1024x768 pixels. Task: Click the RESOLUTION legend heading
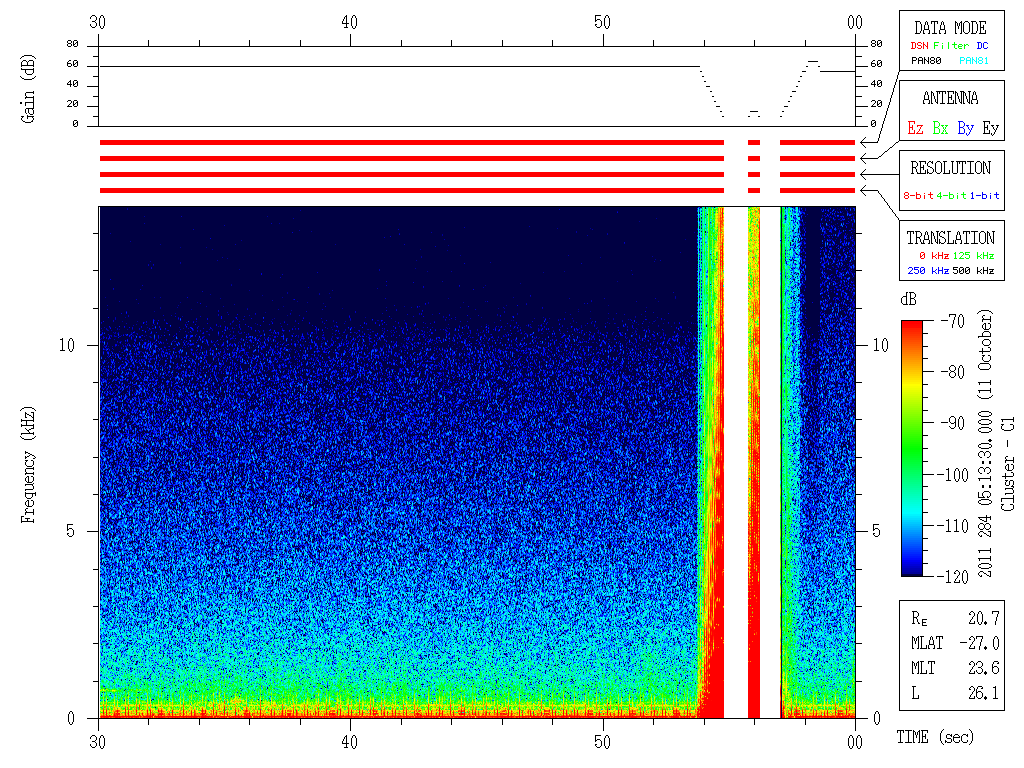point(950,168)
